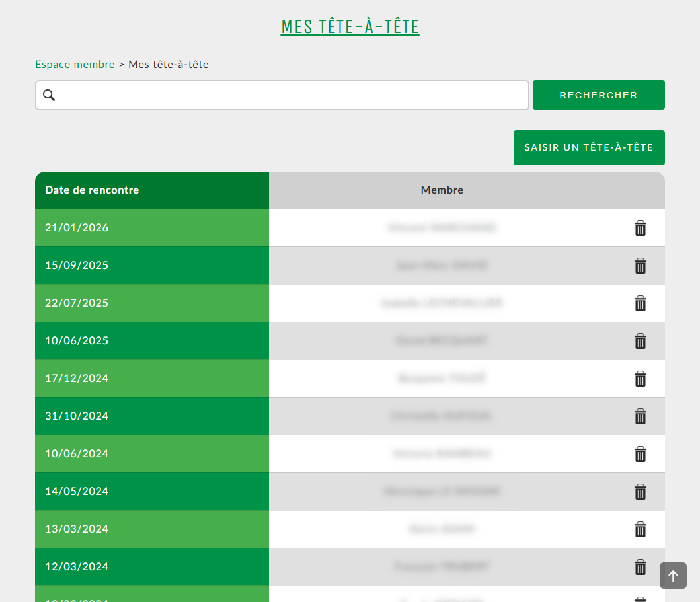Remove the 10/06/2024 entry with trash icon
Image resolution: width=700 pixels, height=602 pixels.
640,454
